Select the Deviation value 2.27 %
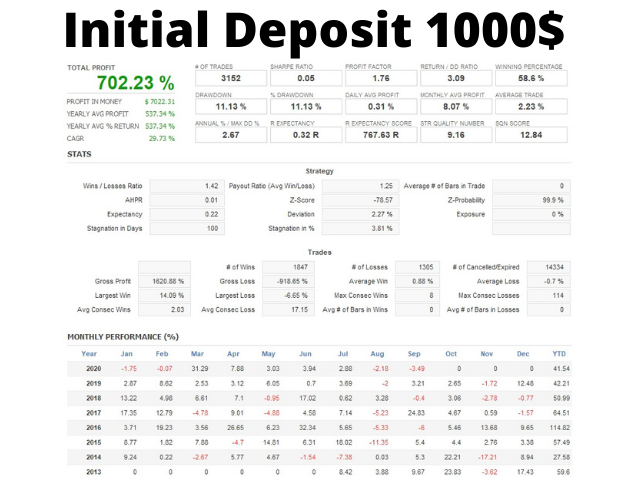This screenshot has width=640, height=480. 360,214
